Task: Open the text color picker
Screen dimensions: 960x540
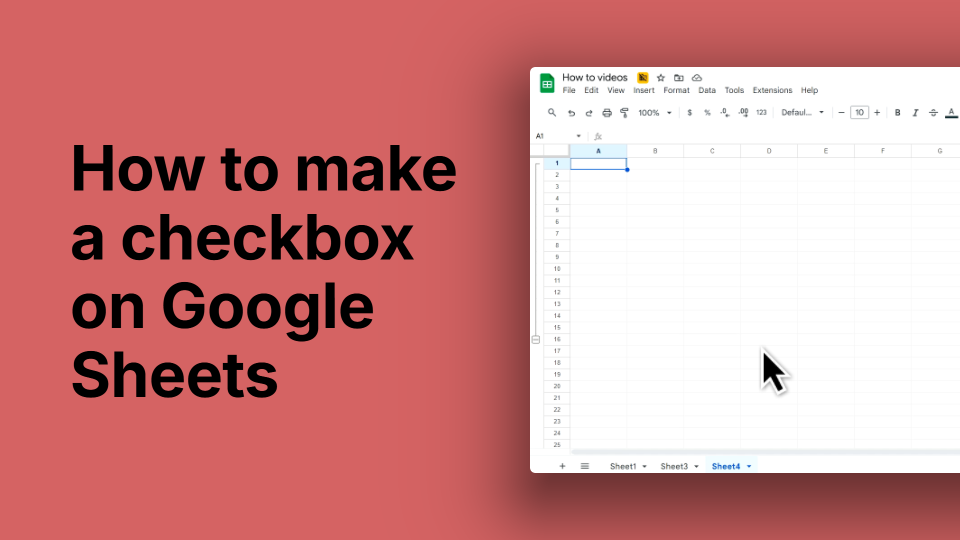Action: coord(951,113)
